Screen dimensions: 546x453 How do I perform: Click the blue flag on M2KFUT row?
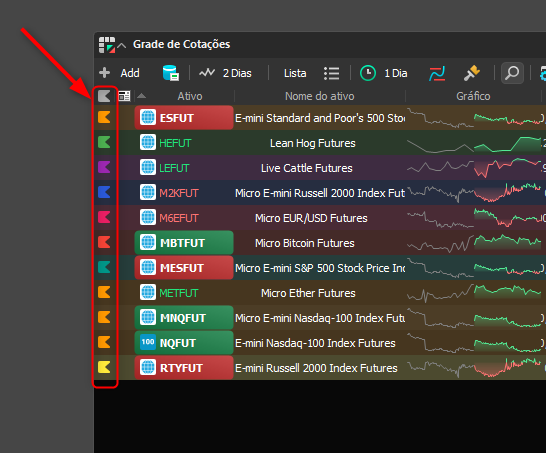(104, 192)
